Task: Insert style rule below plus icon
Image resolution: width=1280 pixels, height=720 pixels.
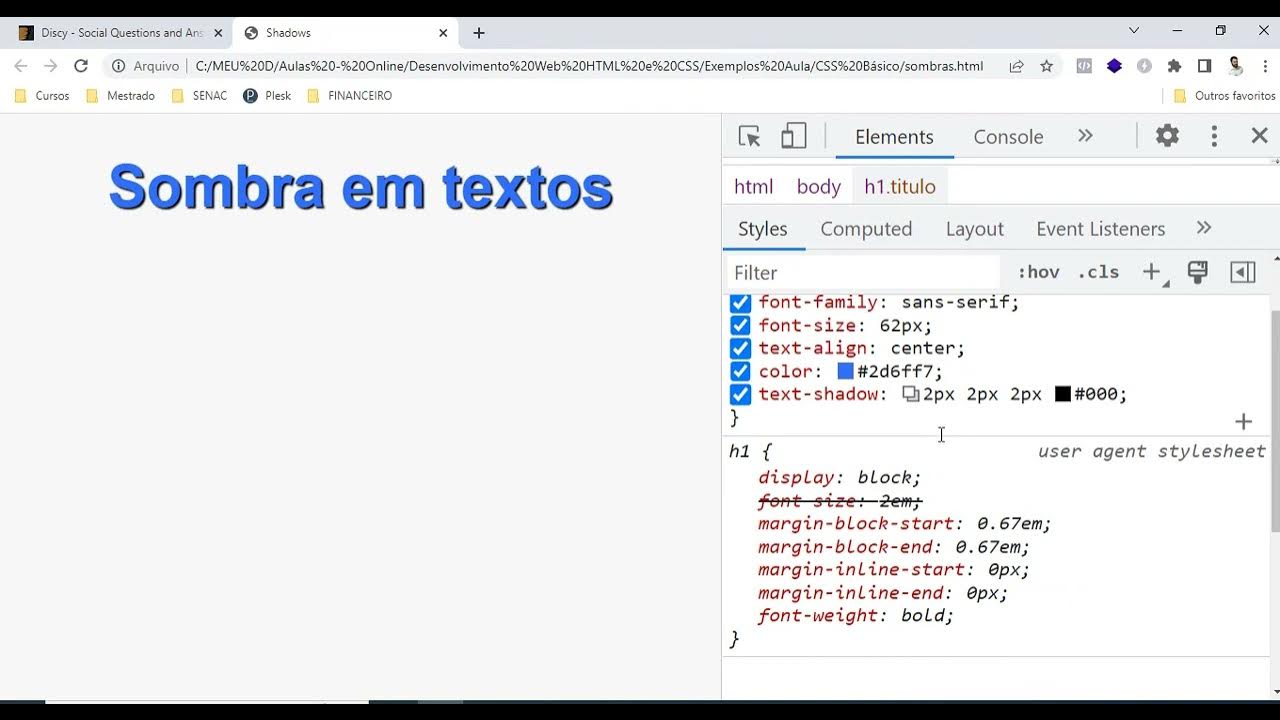Action: pyautogui.click(x=1244, y=422)
